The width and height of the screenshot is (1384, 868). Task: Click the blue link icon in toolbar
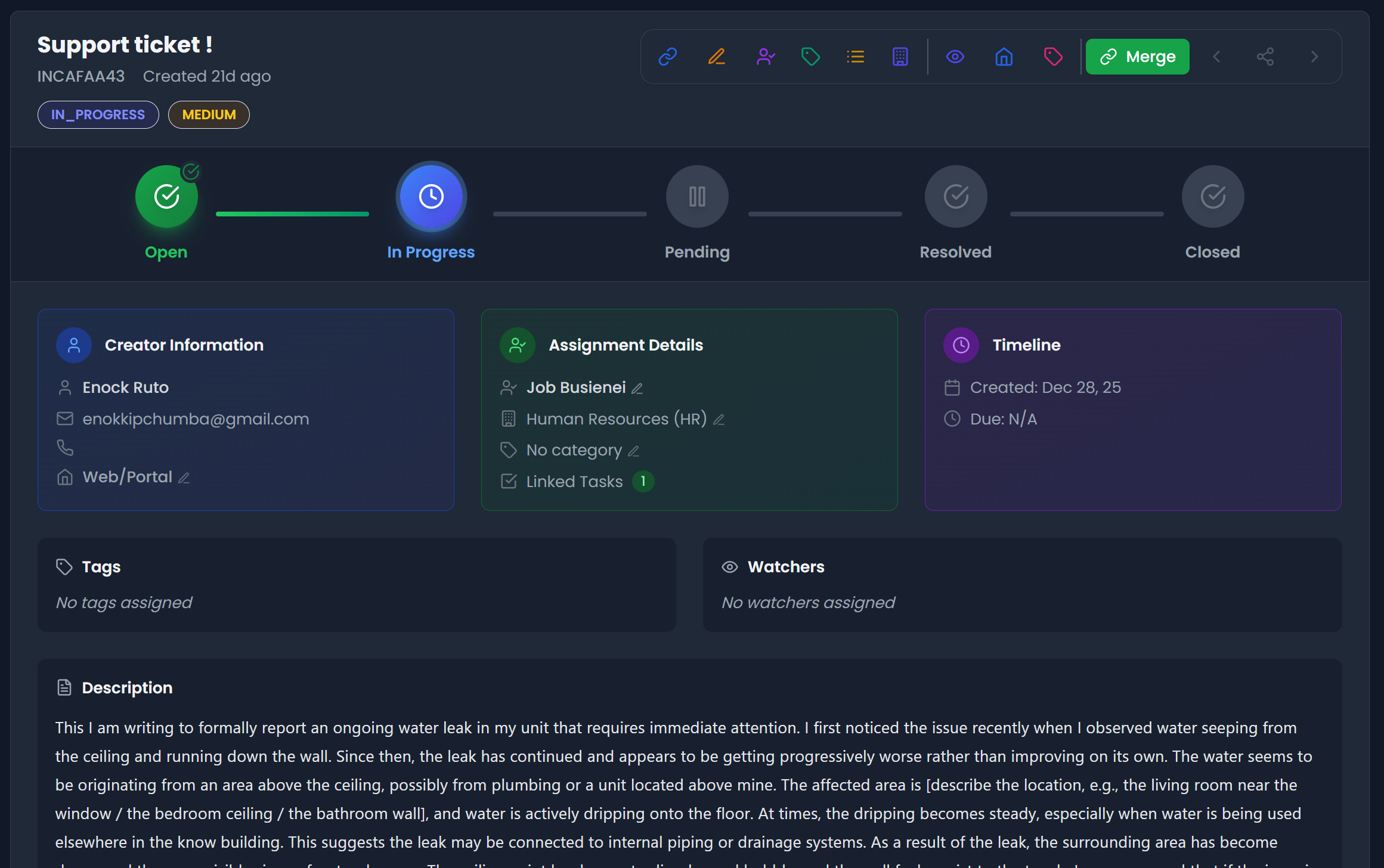[x=667, y=57]
